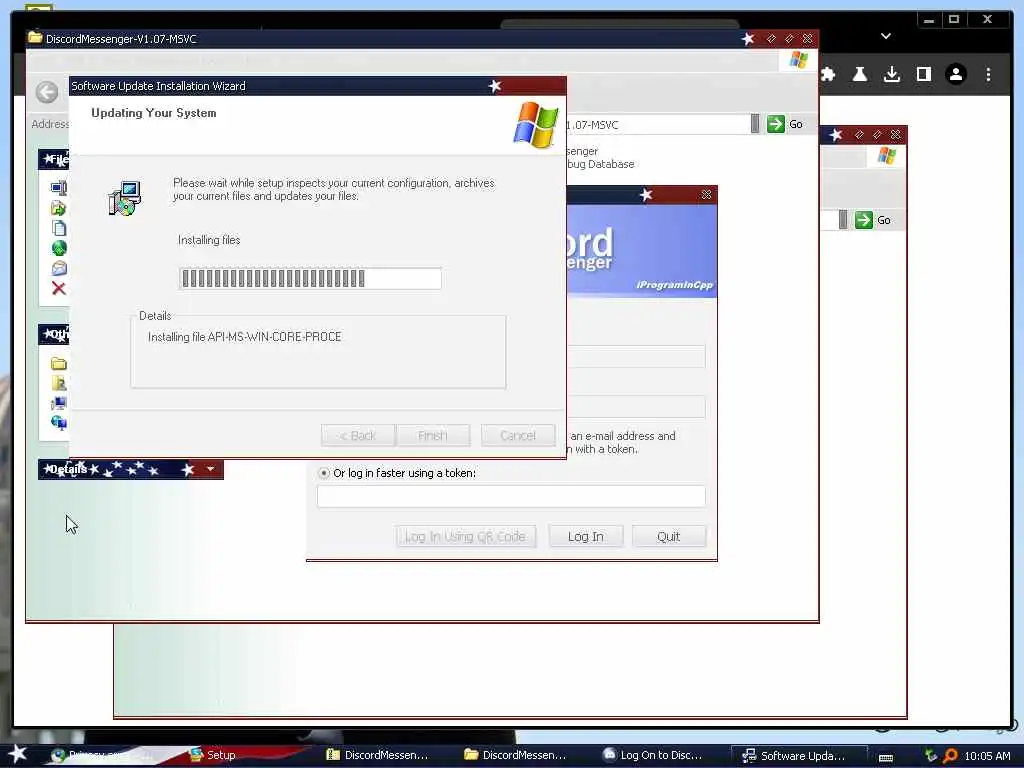Click the top File tasks icon with the monitor
Viewport: 1024px width, 768px height.
click(x=59, y=188)
